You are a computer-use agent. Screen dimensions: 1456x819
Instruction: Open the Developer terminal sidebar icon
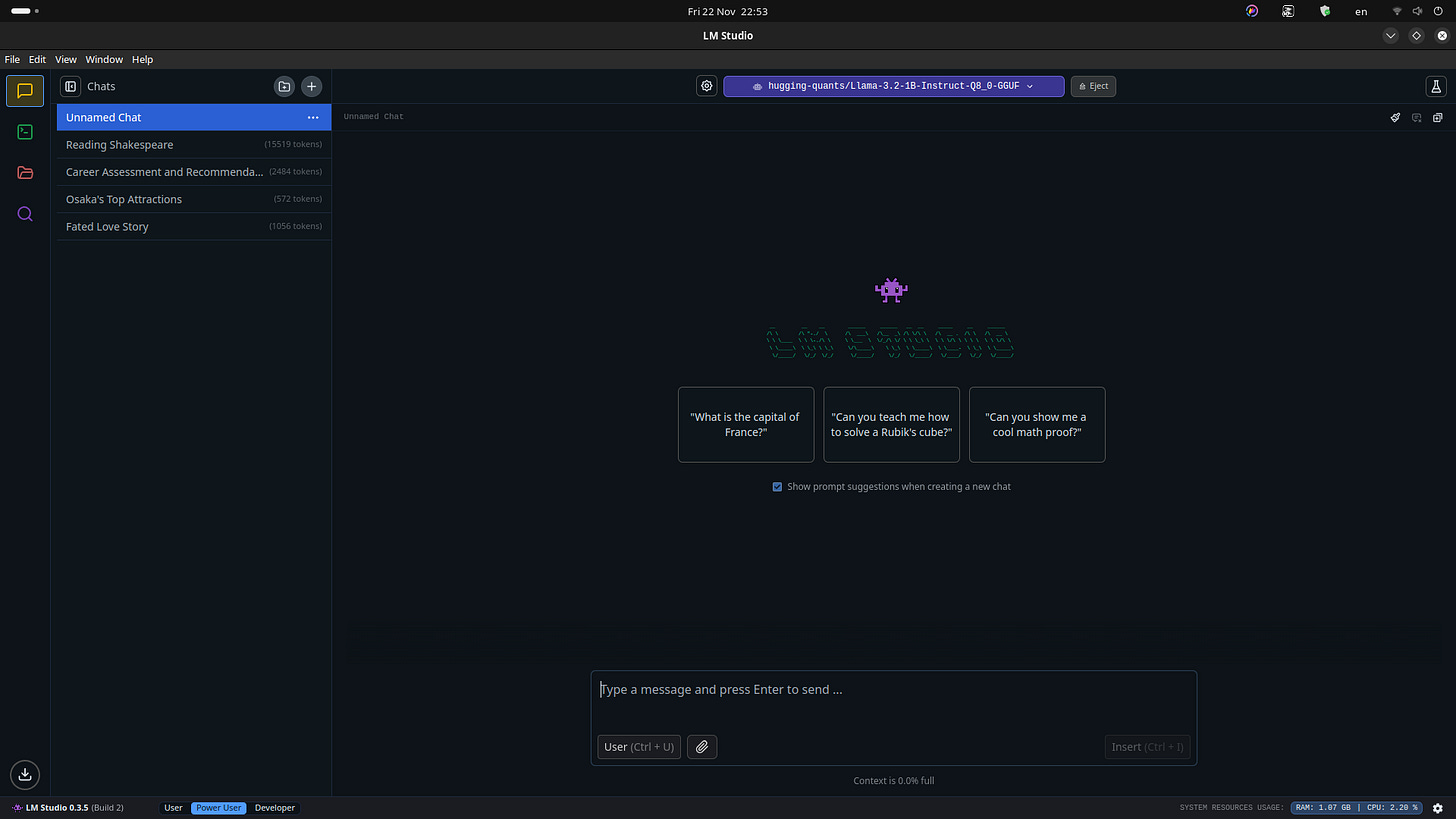25,131
